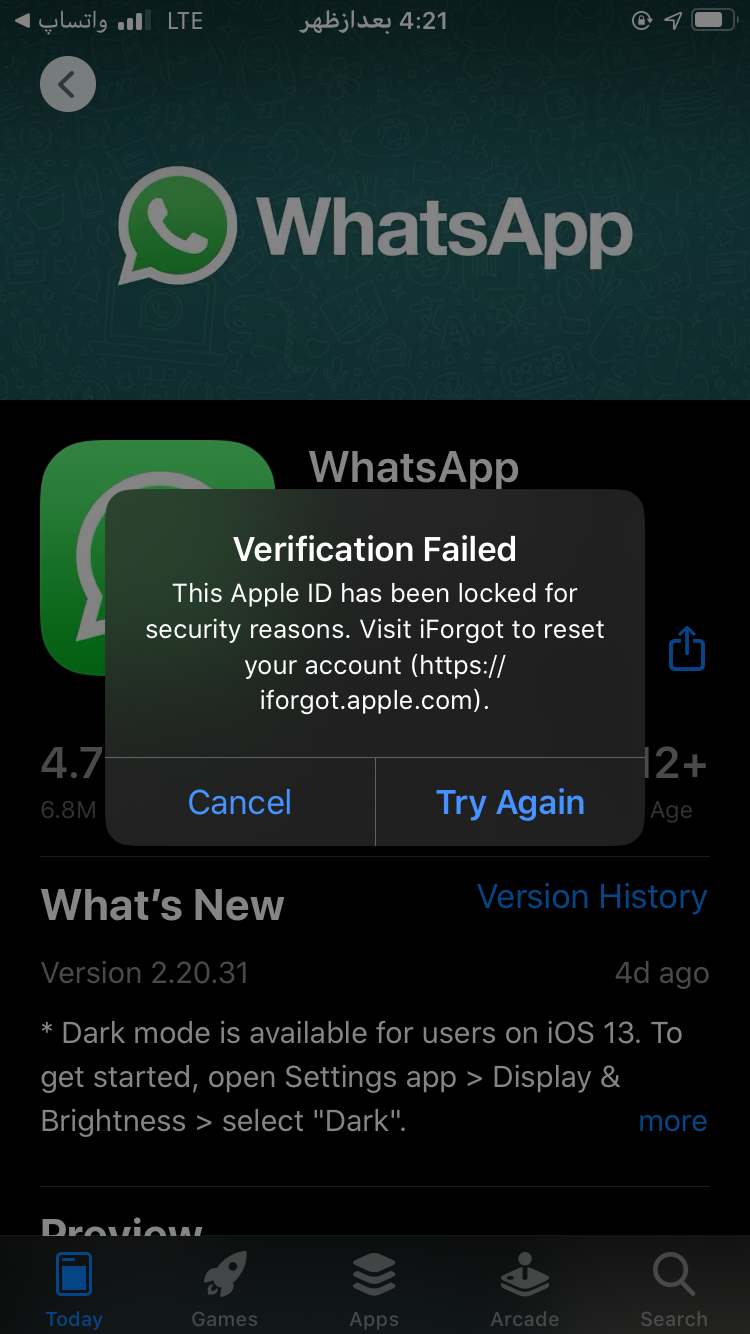
Task: Go to the Arcade tab
Action: tap(524, 1290)
